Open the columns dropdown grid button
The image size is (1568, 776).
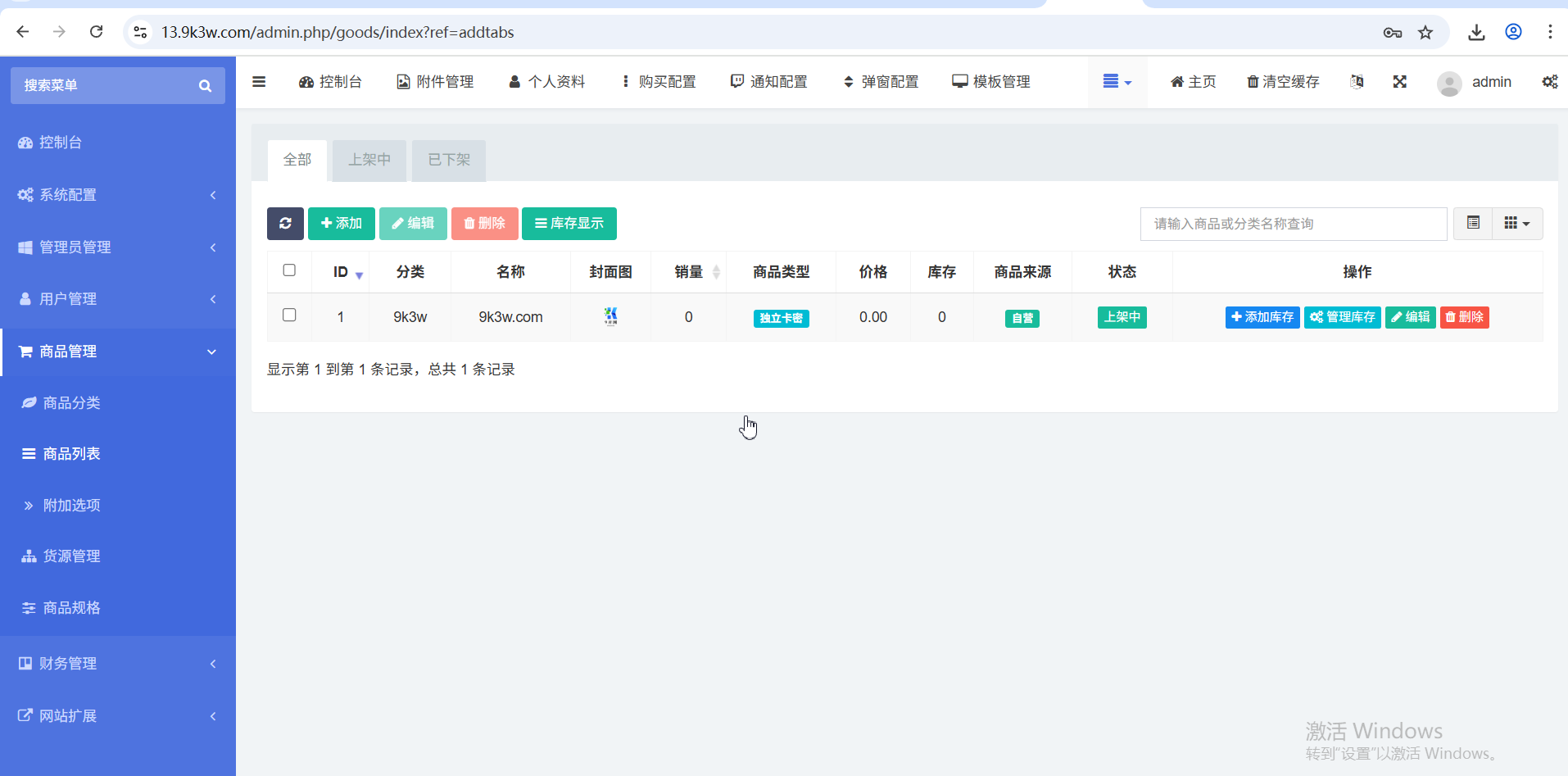click(x=1517, y=224)
